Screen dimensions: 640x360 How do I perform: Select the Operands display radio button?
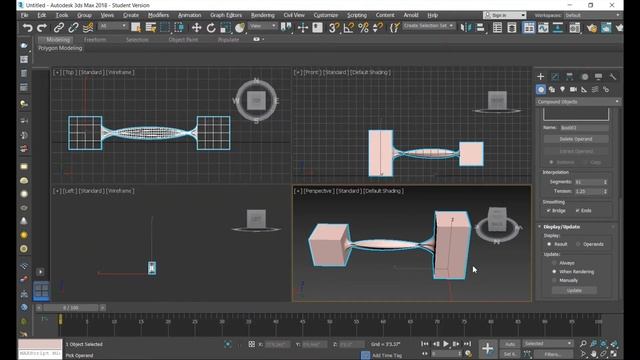[578, 244]
